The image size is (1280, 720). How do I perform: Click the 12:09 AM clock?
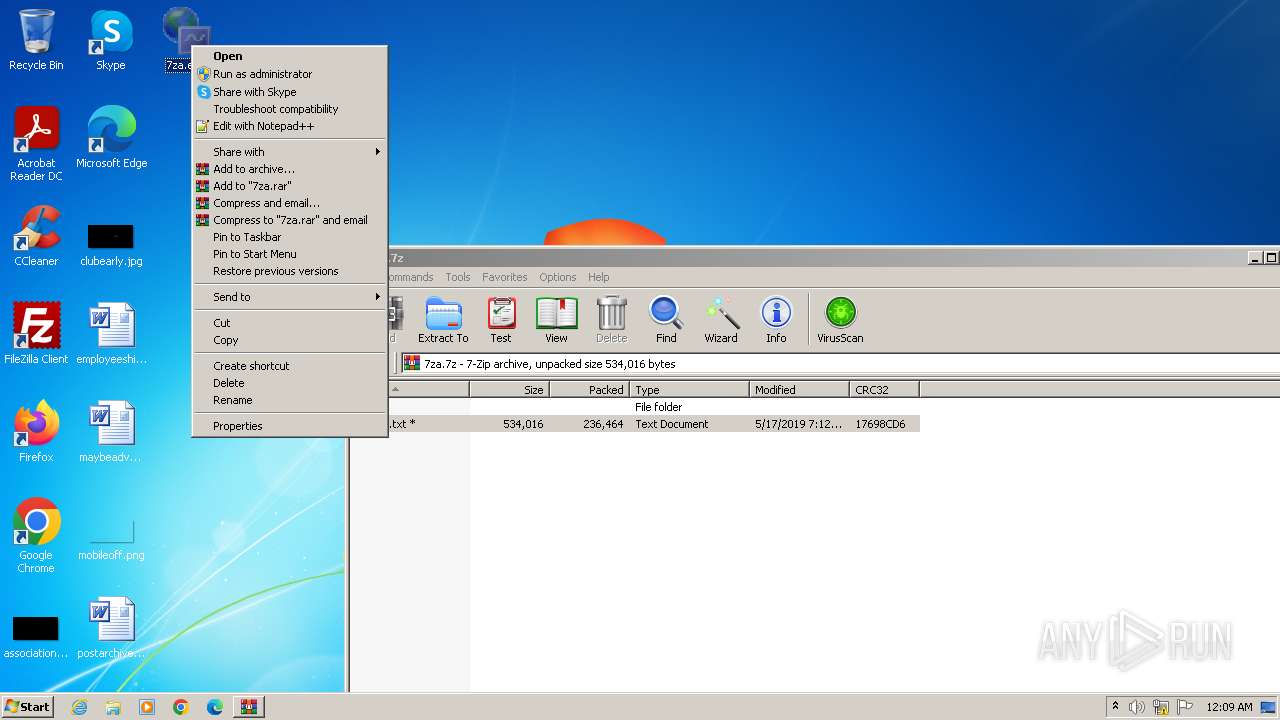coord(1229,707)
